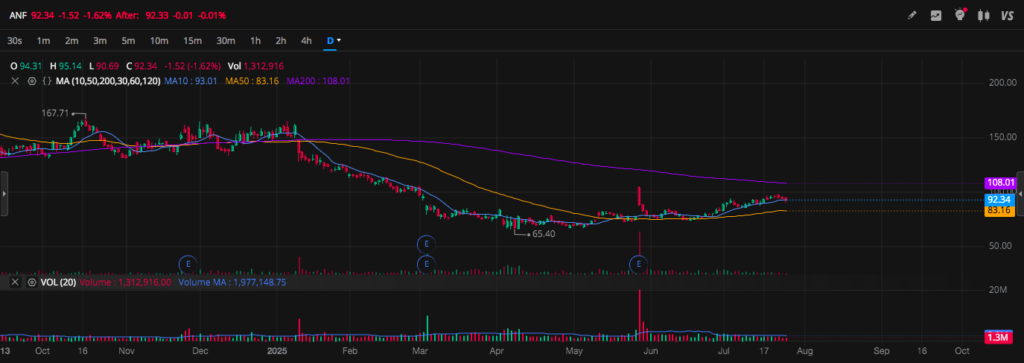The height and width of the screenshot is (363, 1024).
Task: Select the 30s interval
Action: [x=14, y=40]
